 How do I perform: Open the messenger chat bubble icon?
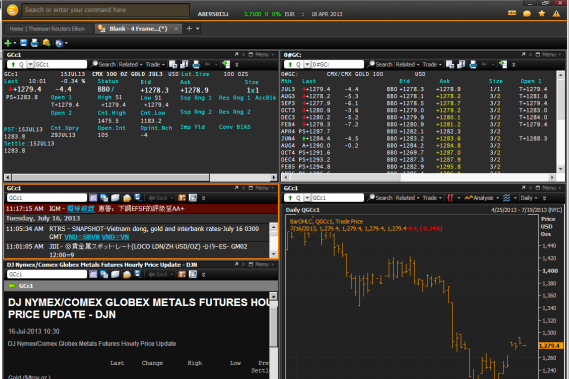point(527,13)
